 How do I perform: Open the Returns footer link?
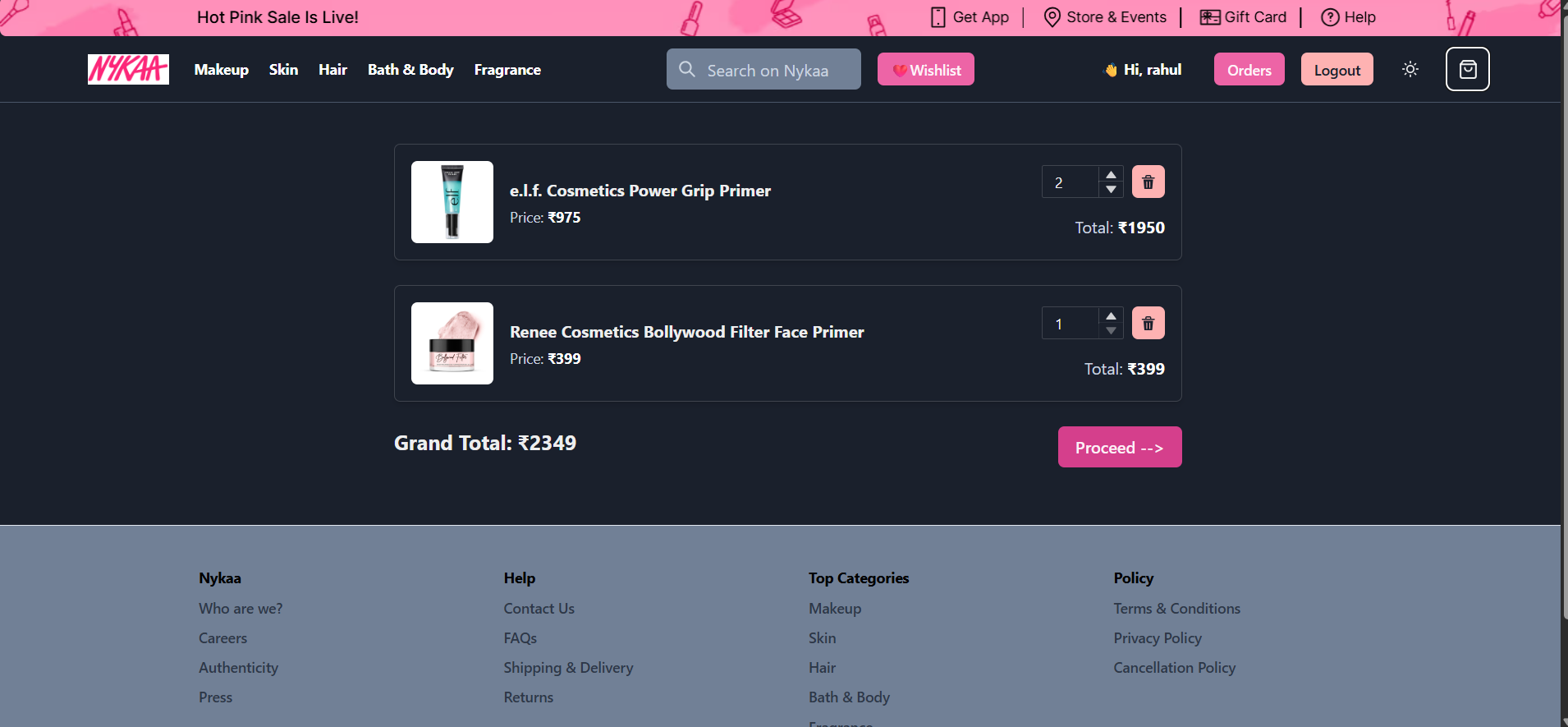pyautogui.click(x=529, y=697)
